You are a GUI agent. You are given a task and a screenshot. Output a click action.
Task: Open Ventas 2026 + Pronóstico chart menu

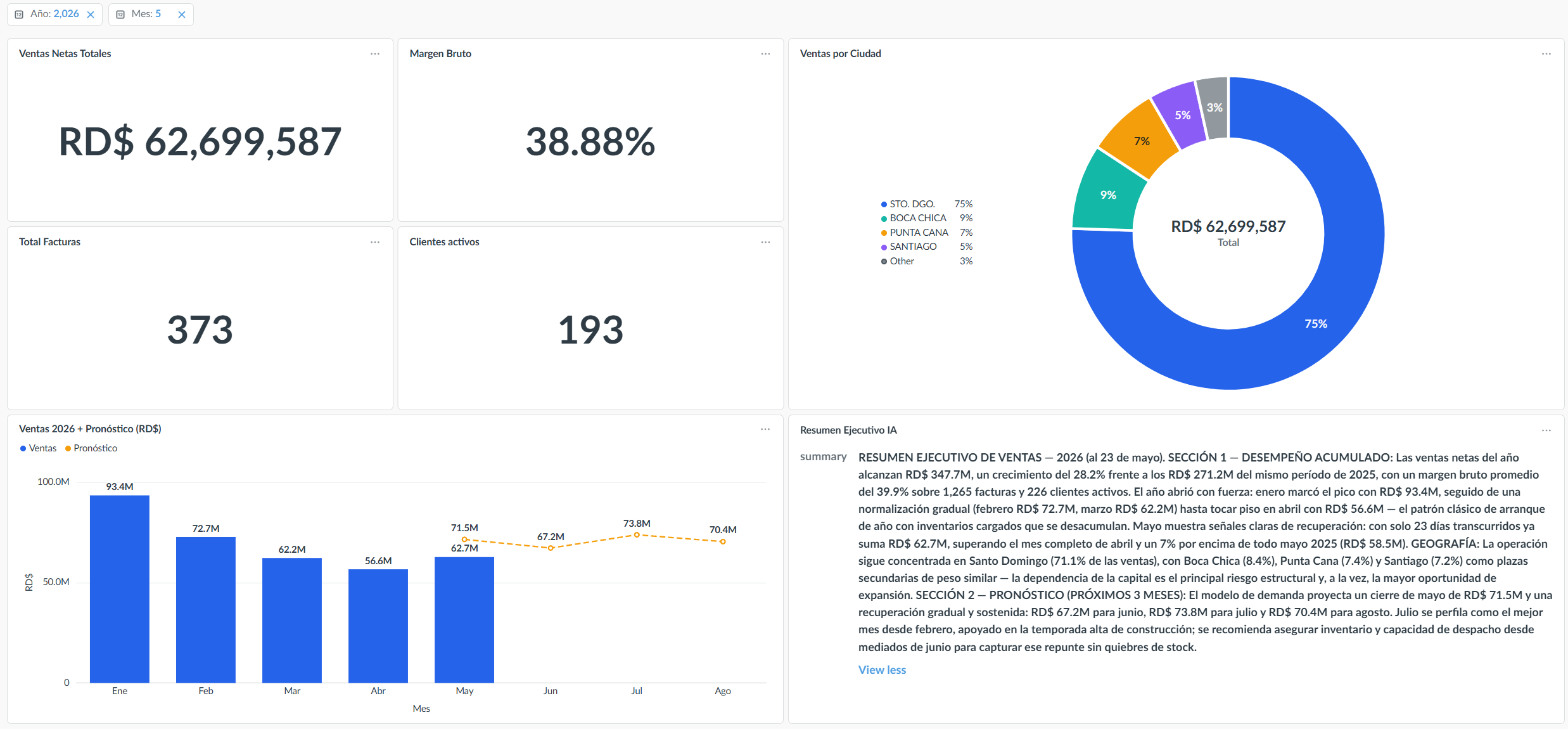click(765, 429)
